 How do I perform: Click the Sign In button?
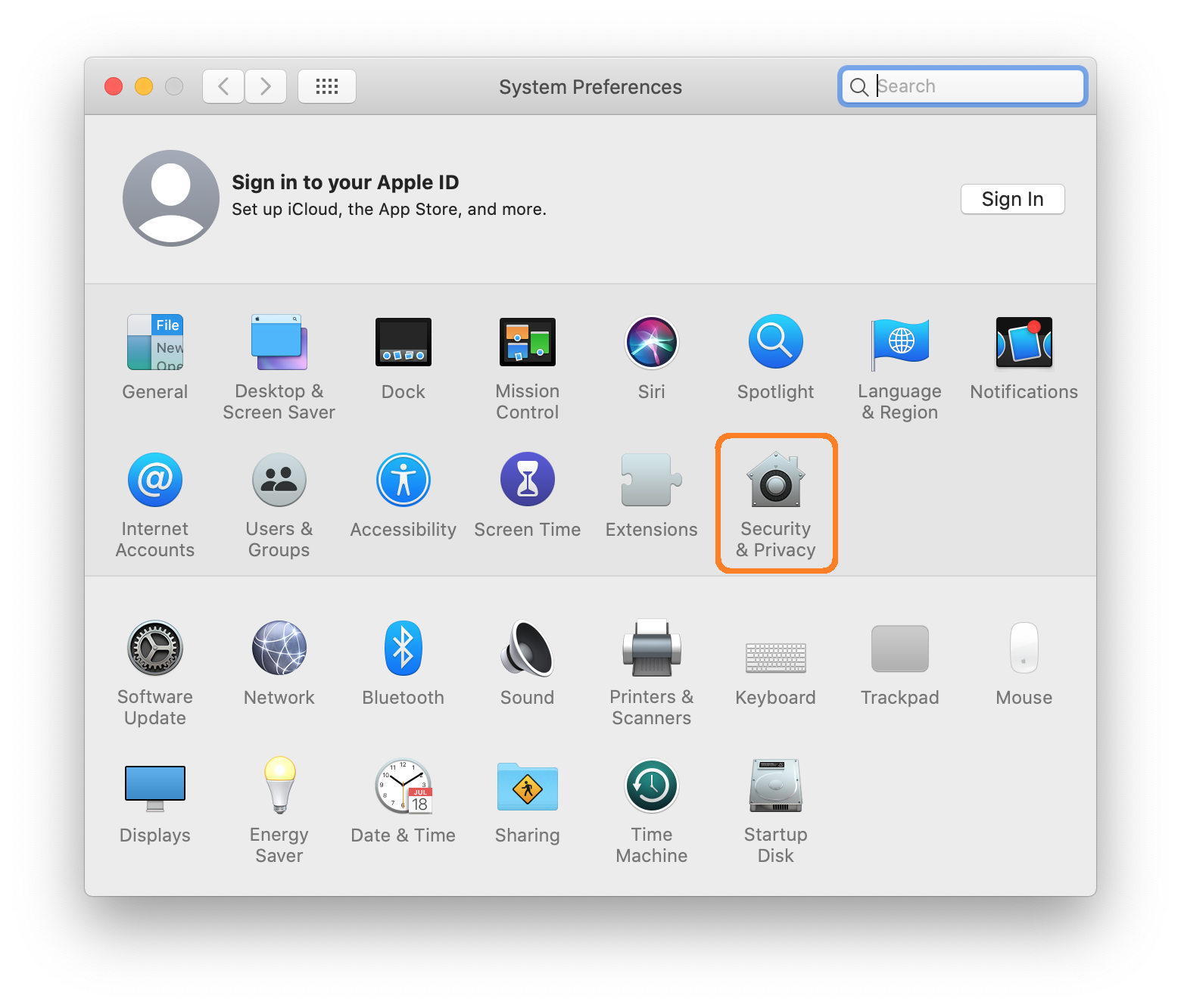click(1013, 199)
